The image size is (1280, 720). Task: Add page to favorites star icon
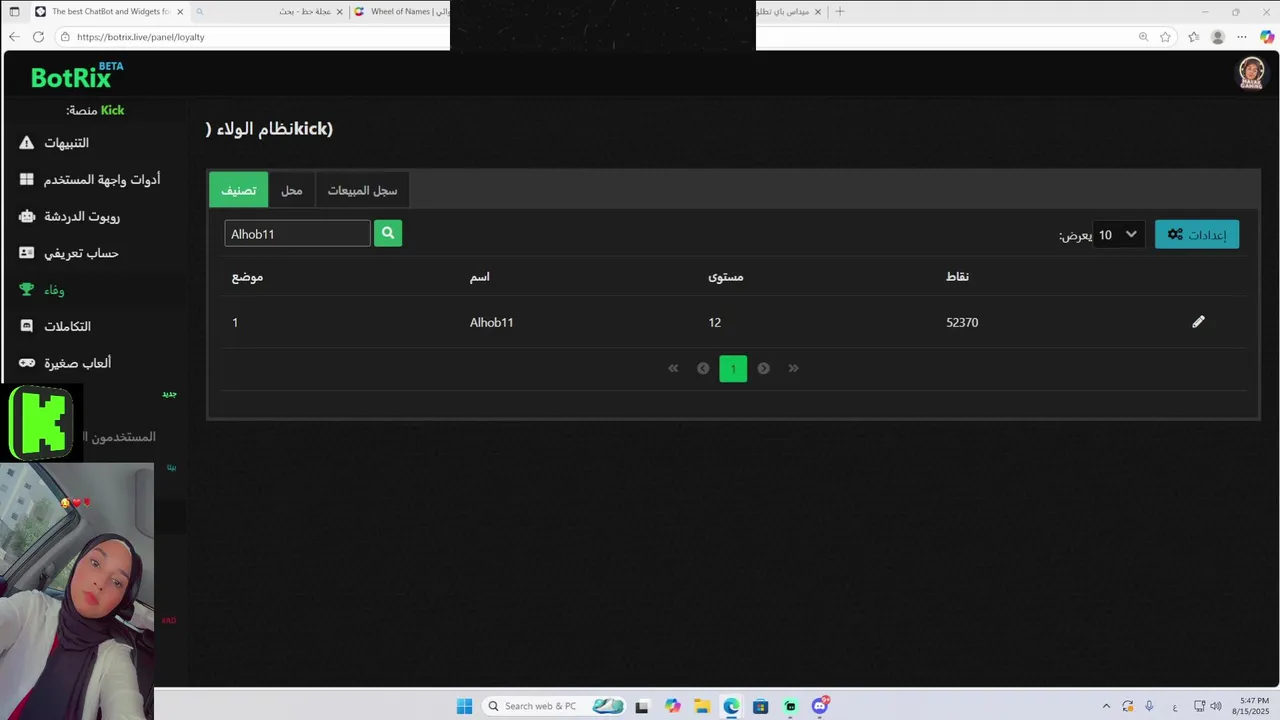click(1165, 37)
